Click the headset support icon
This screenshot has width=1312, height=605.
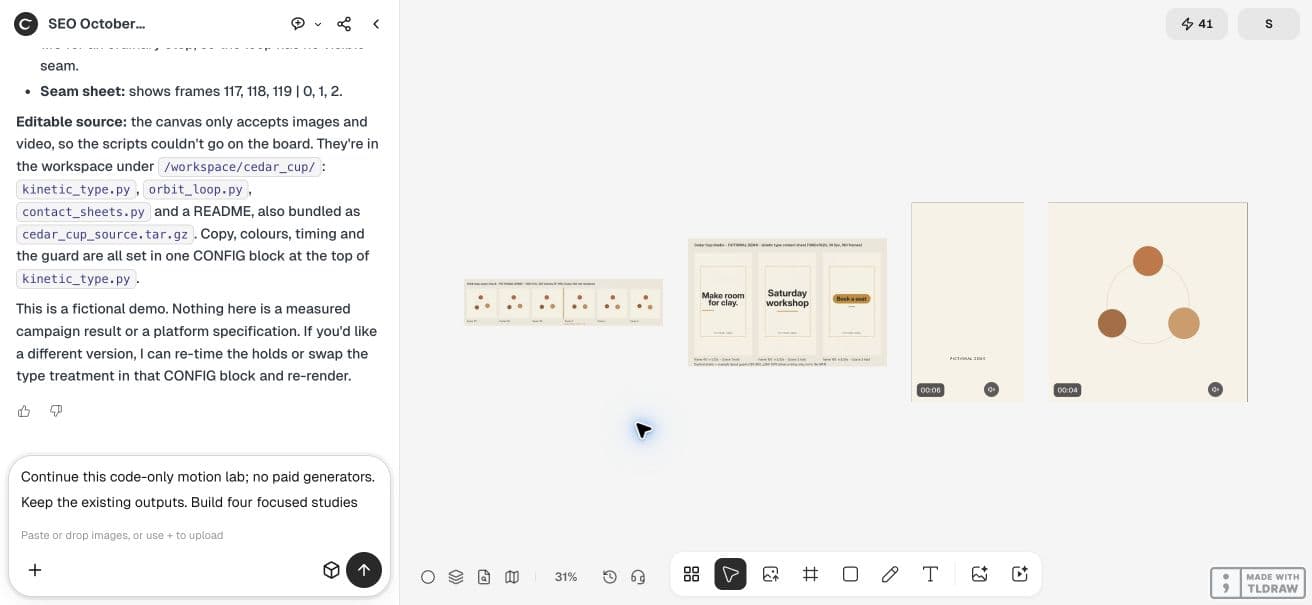click(x=638, y=577)
